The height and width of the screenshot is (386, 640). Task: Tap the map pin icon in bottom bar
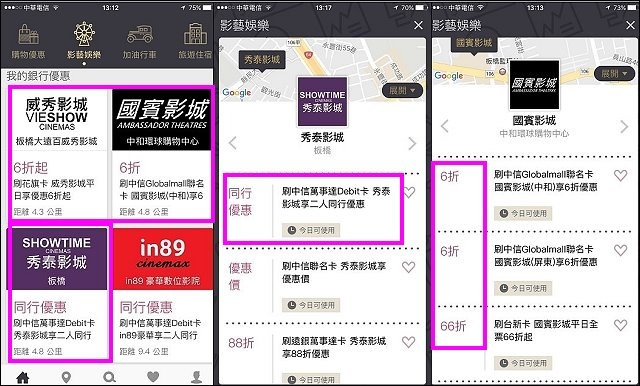point(66,377)
